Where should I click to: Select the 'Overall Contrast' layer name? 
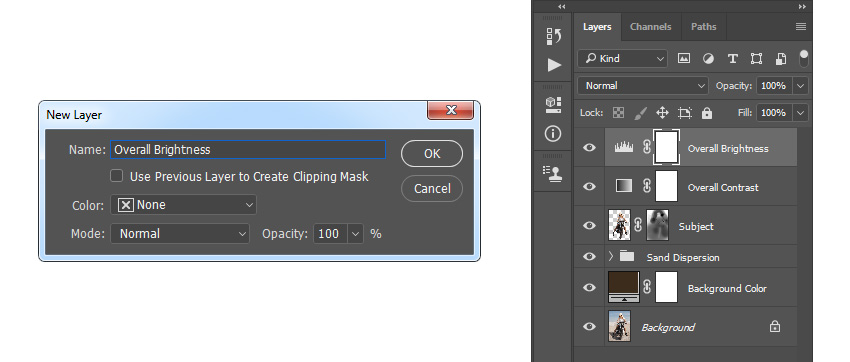[x=723, y=188]
